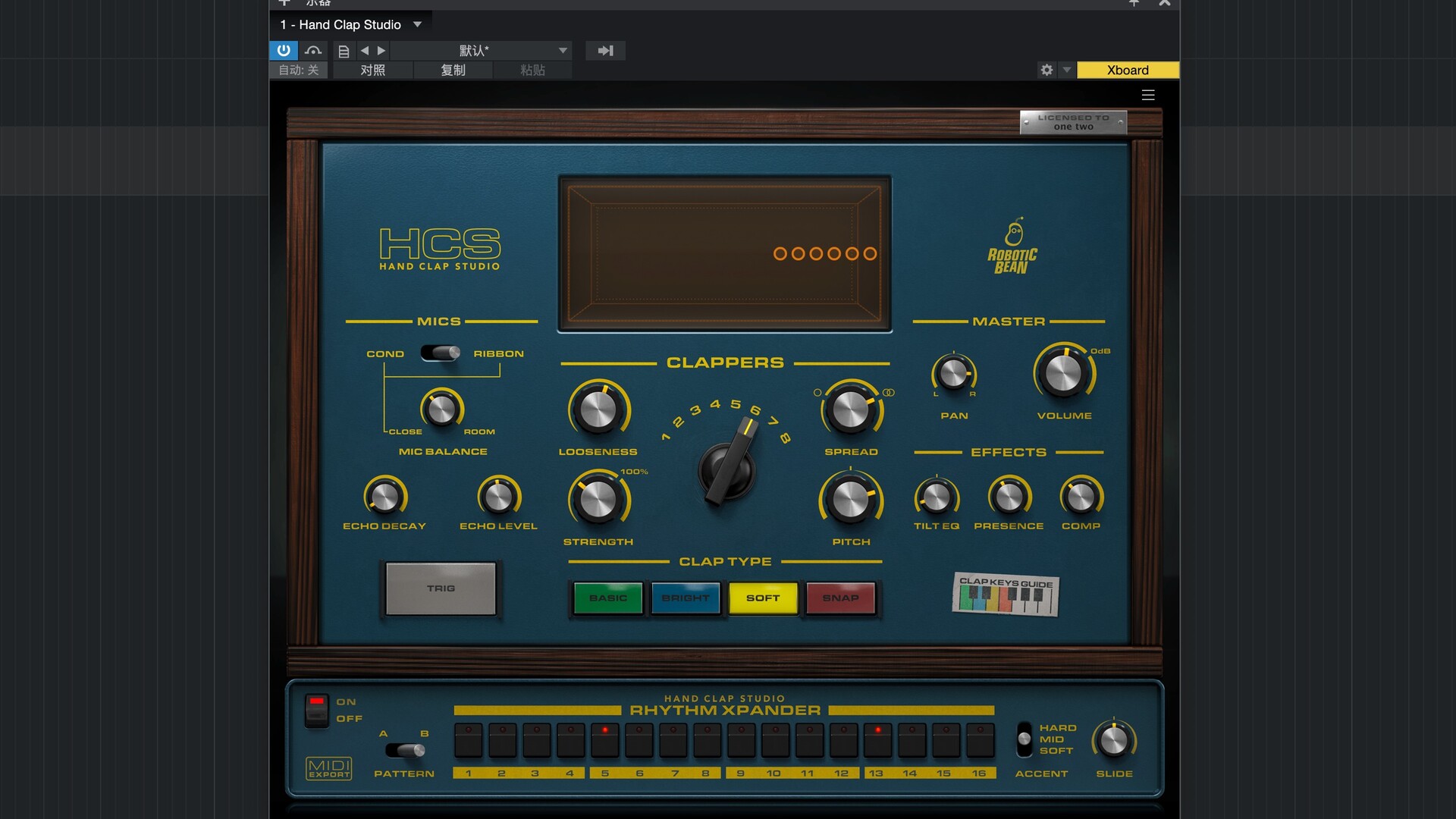Toggle sequencer step 12
1456x819 pixels.
tap(844, 739)
